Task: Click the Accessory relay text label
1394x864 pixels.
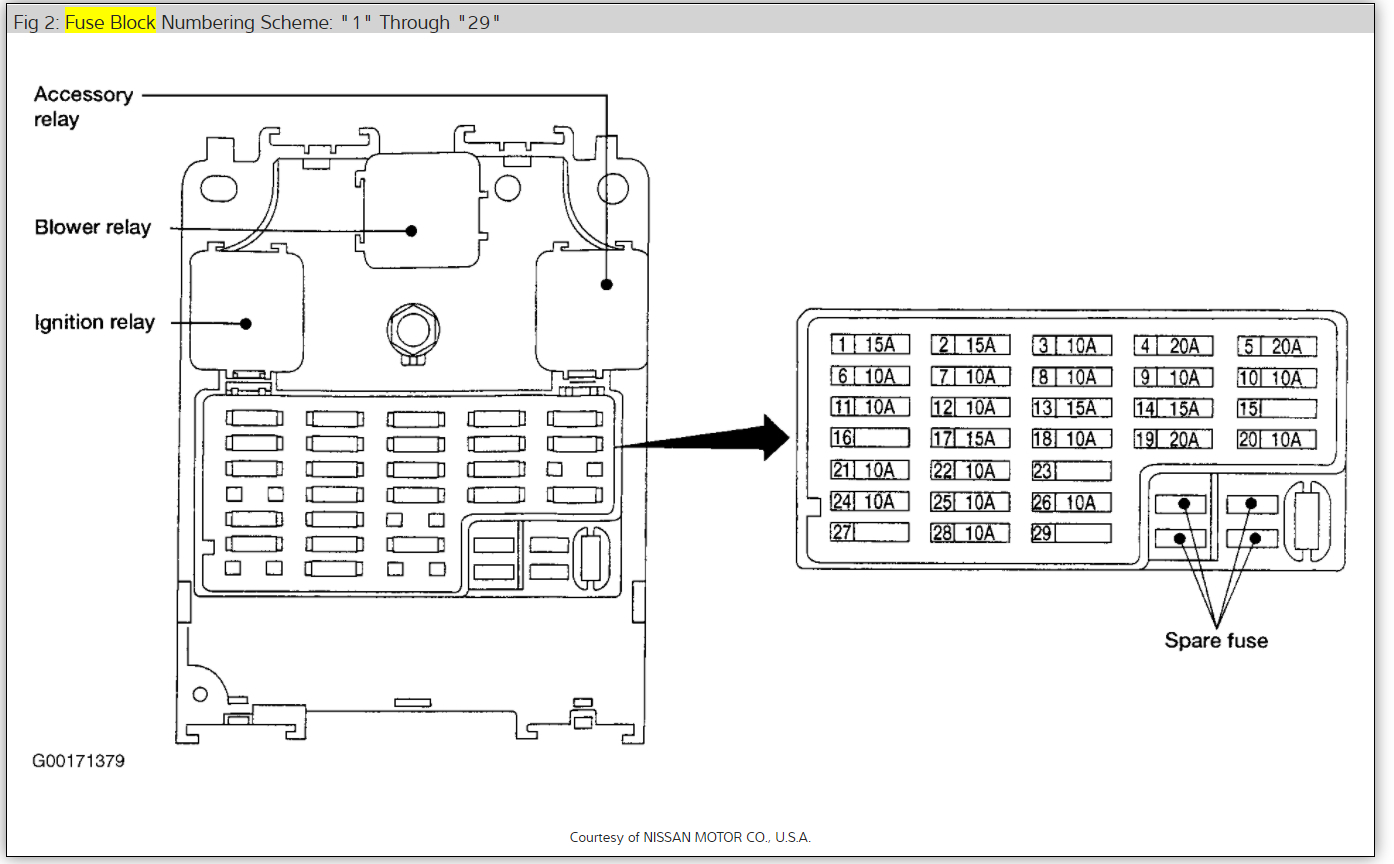Action: coord(83,106)
